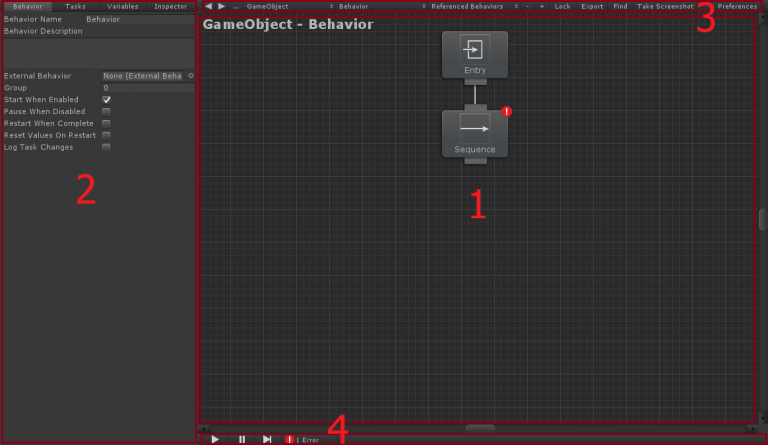Viewport: 768px width, 445px height.
Task: Go forward with the right arrow button
Action: coord(222,6)
